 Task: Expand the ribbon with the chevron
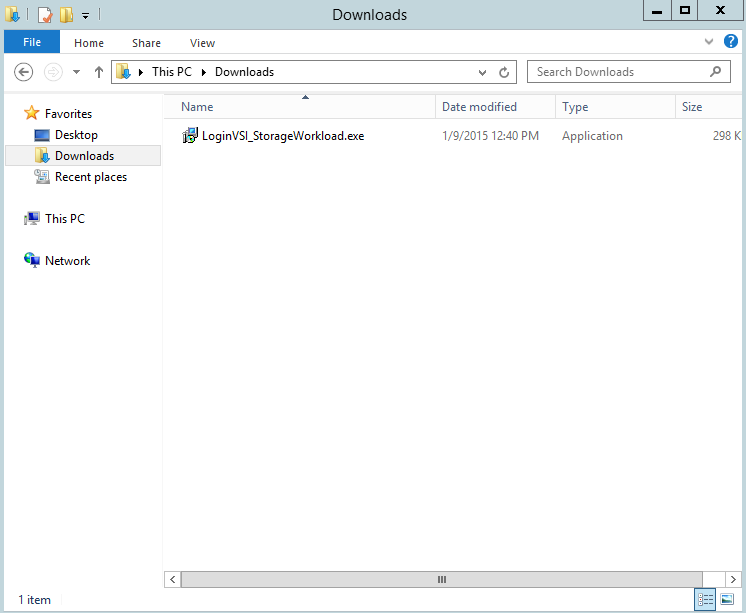pos(709,41)
